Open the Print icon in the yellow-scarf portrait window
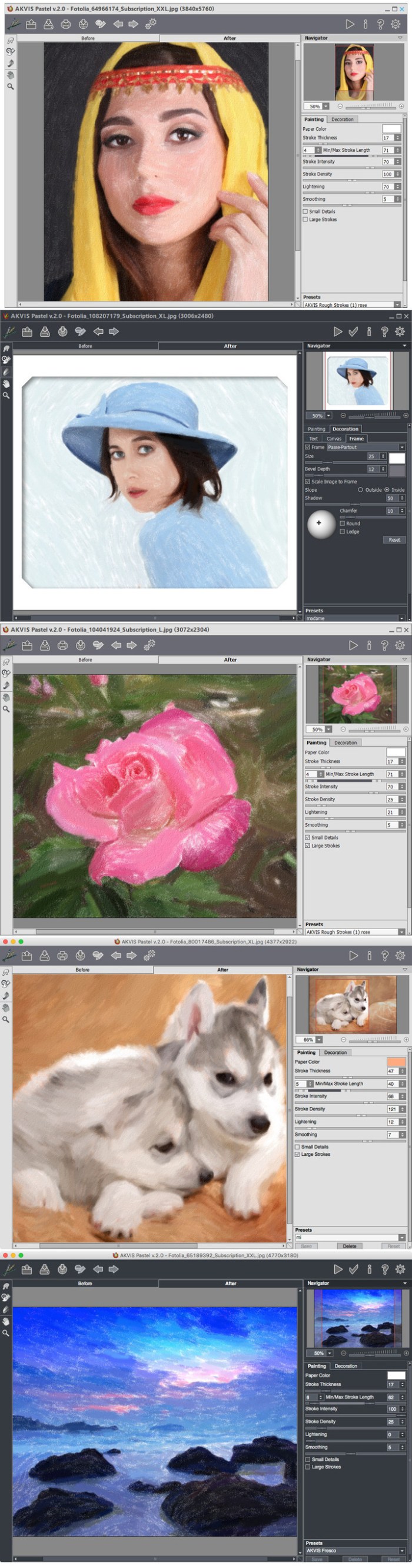412x1568 pixels. (x=66, y=24)
